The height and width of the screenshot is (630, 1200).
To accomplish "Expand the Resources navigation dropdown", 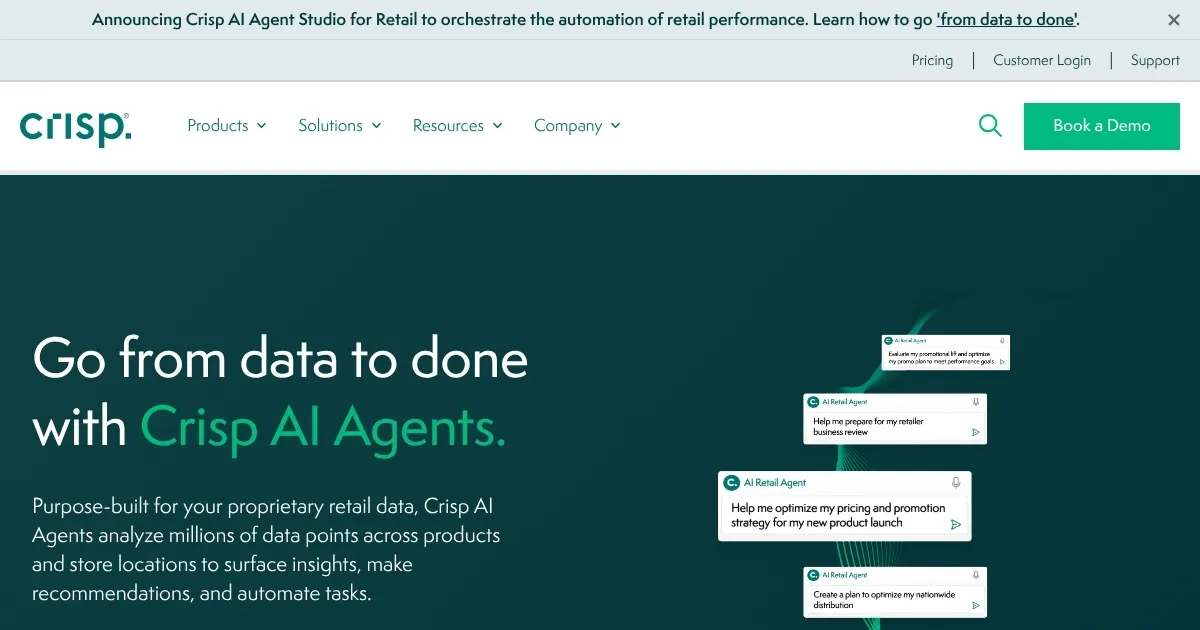I will [458, 126].
